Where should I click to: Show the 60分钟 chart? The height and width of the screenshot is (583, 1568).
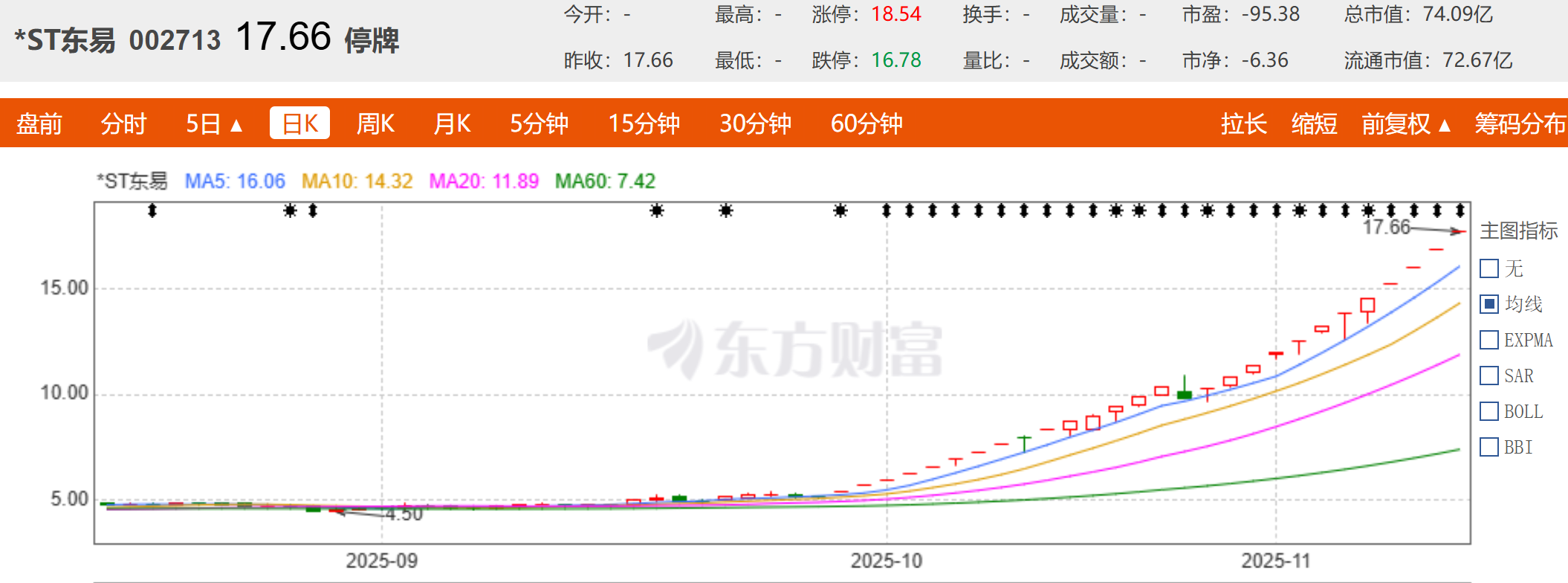coord(866,123)
